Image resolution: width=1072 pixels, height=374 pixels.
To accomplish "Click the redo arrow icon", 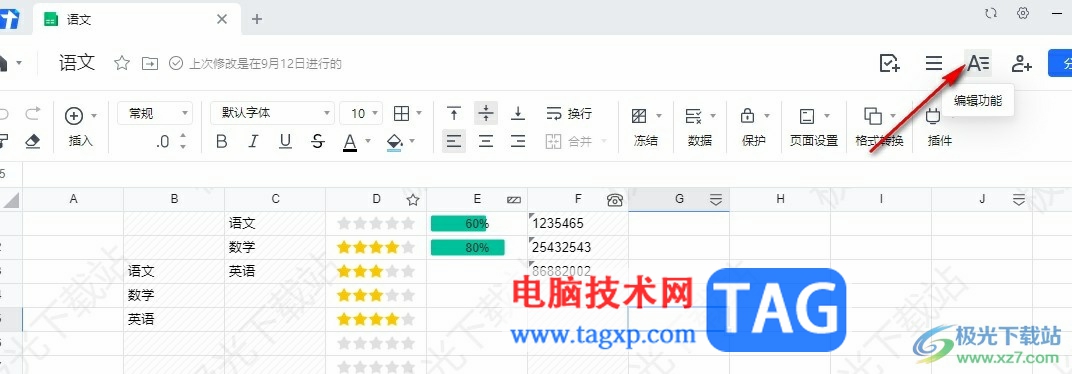I will pos(32,113).
